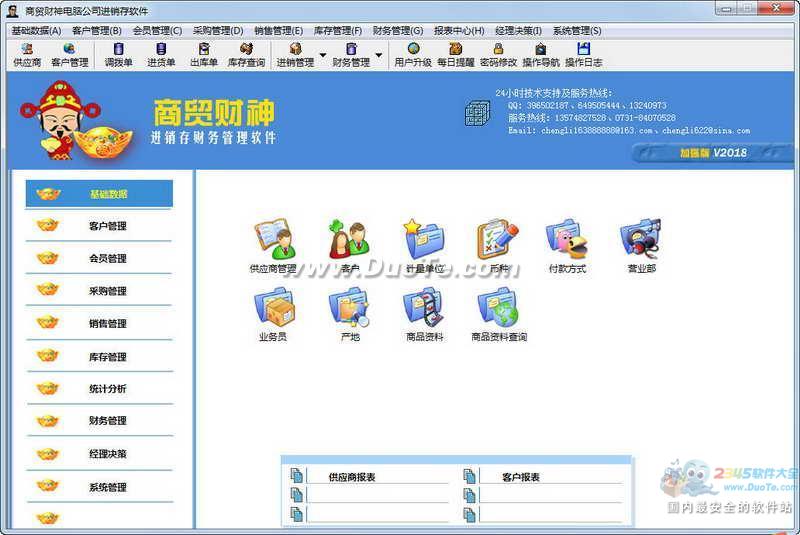
Task: Click the 每日提醒 toolbar icon
Action: 455,55
